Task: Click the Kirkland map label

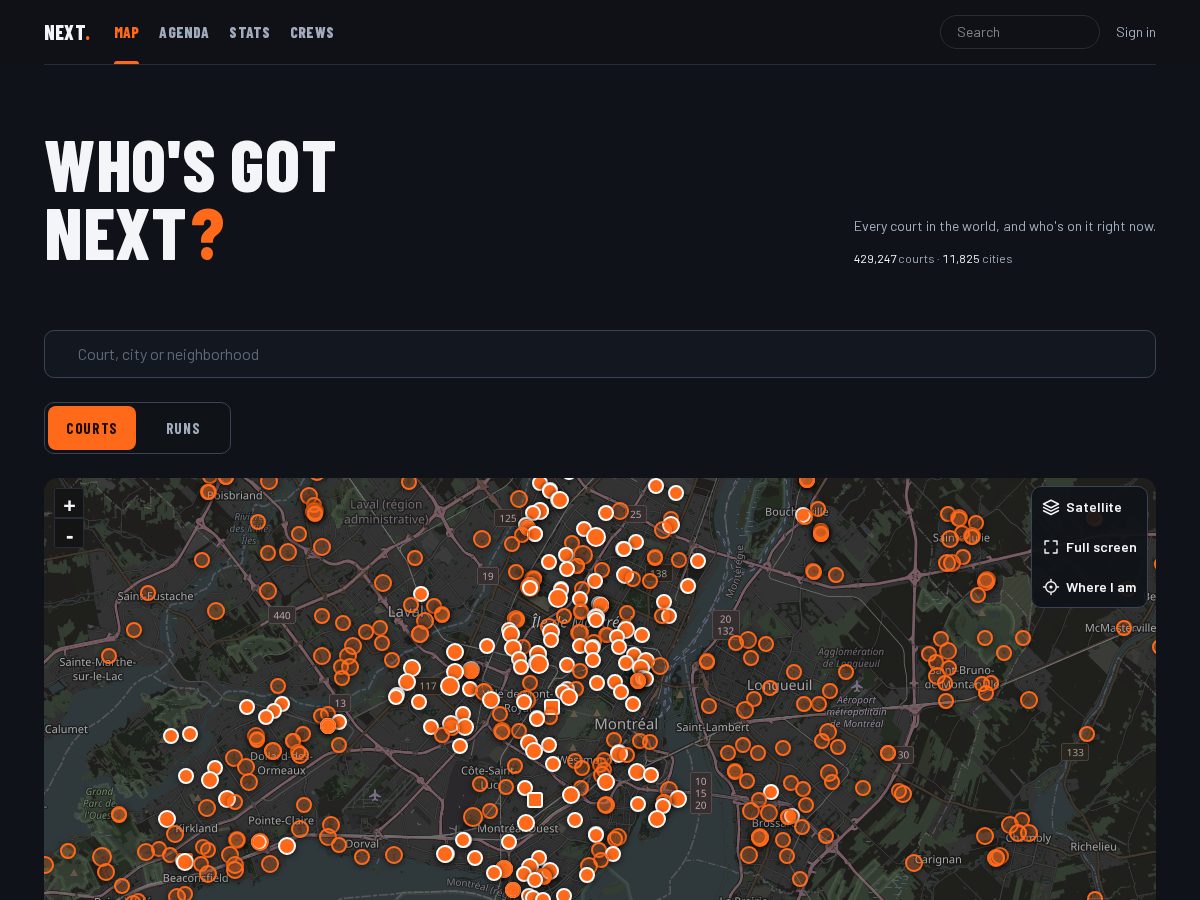Action: [196, 828]
